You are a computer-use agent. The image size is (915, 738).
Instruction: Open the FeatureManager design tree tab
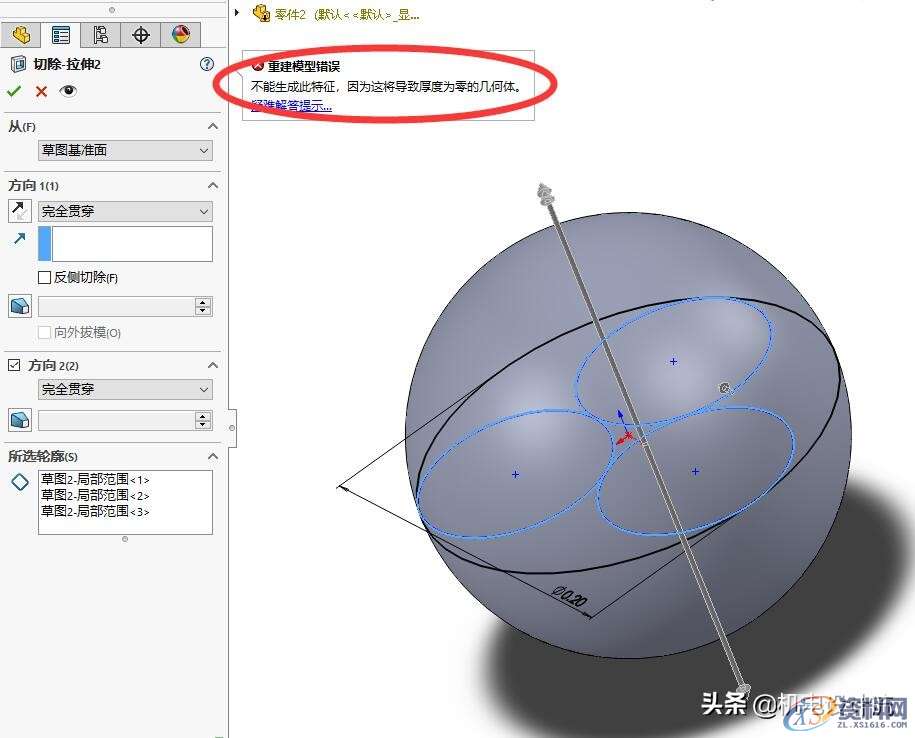click(x=20, y=33)
